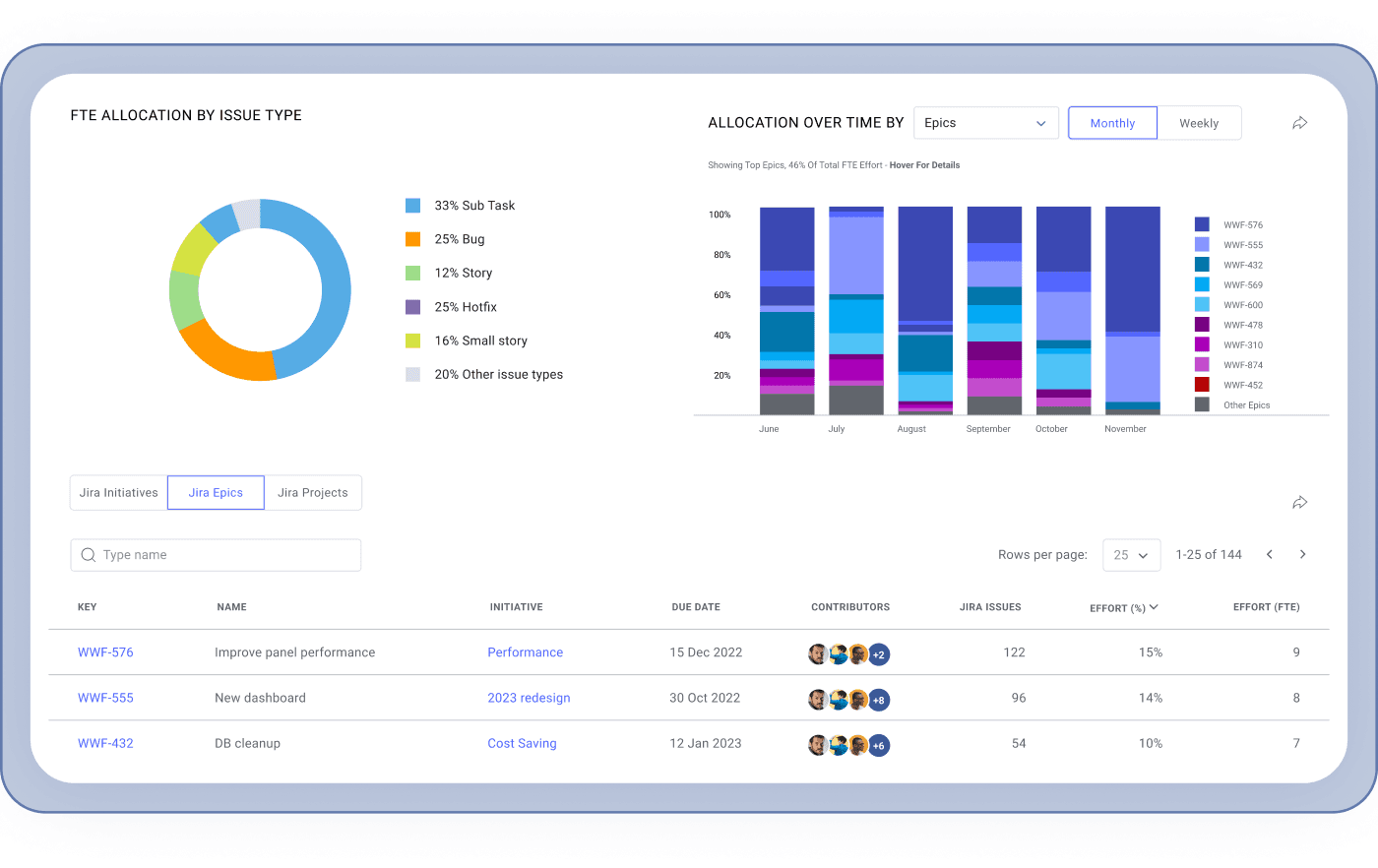Follow the Performance initiative link
This screenshot has height=868, width=1378.
(526, 652)
